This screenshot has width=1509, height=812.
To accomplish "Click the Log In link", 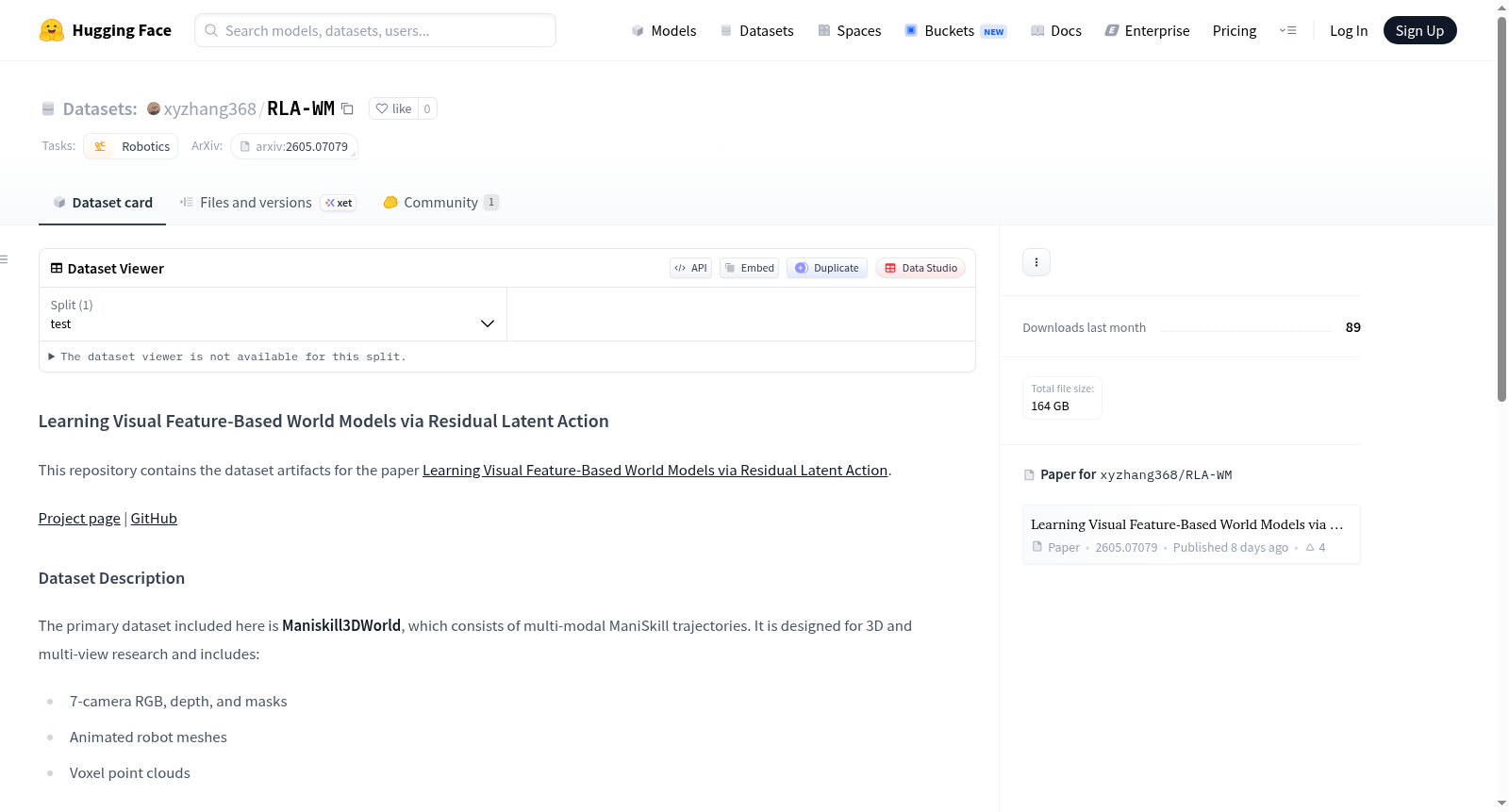I will point(1349,30).
